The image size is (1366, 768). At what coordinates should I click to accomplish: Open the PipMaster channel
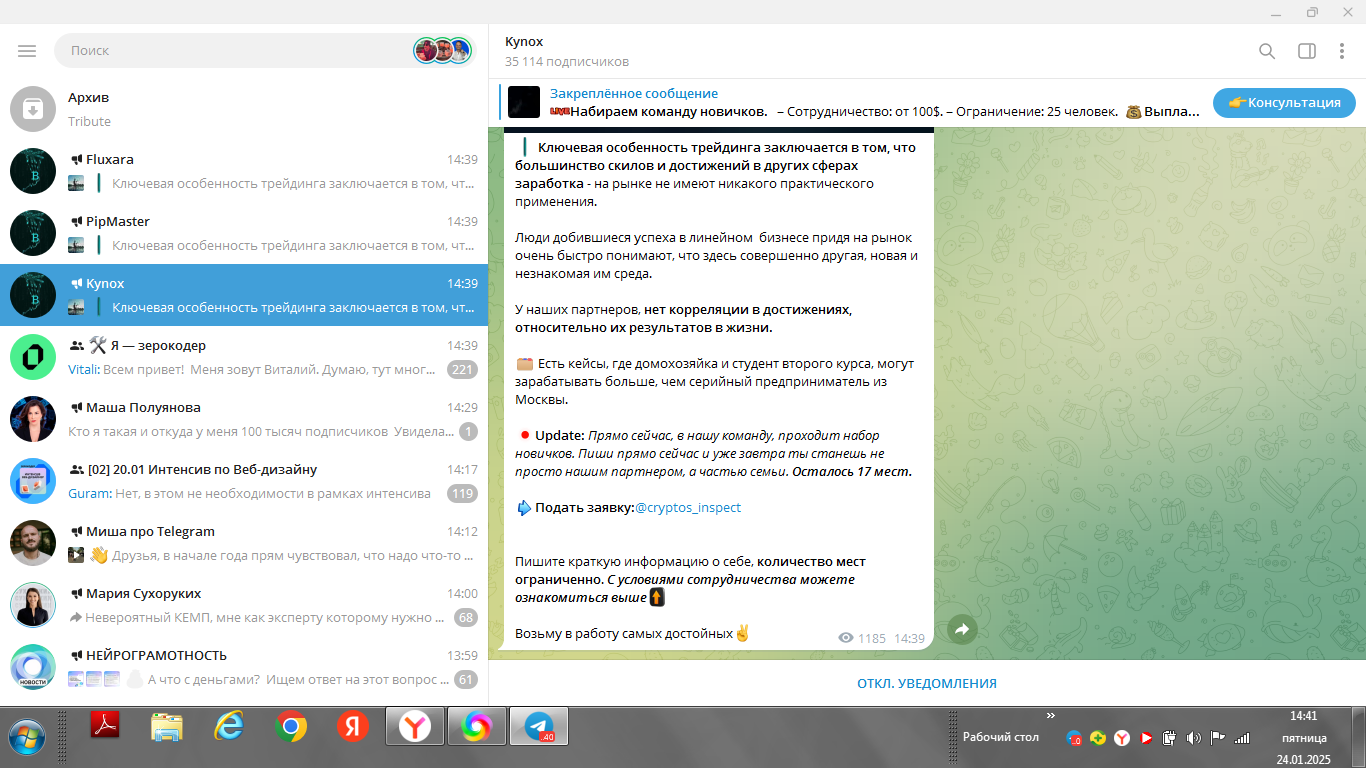(244, 233)
